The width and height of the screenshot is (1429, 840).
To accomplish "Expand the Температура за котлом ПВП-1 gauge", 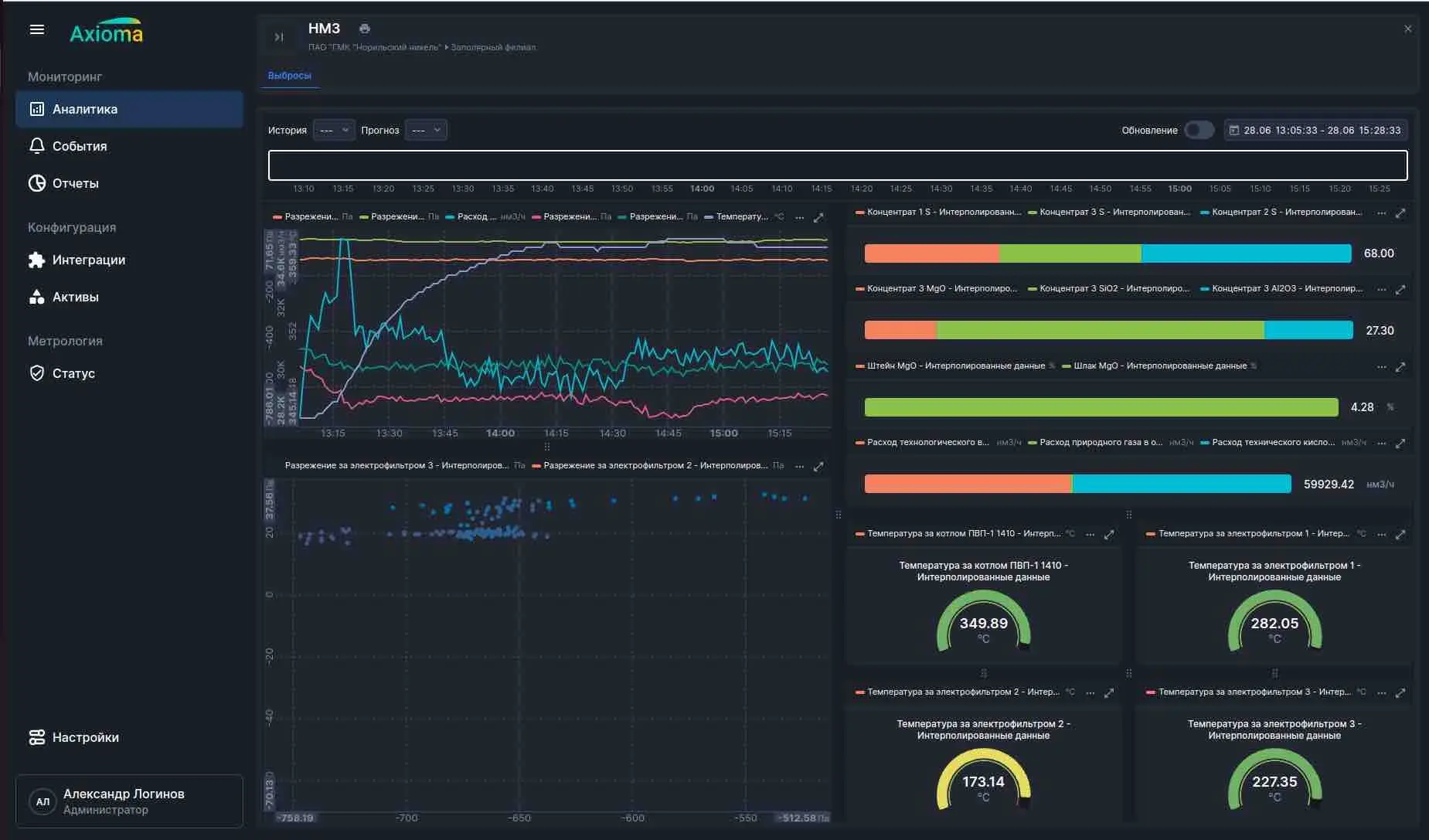I will [1109, 534].
